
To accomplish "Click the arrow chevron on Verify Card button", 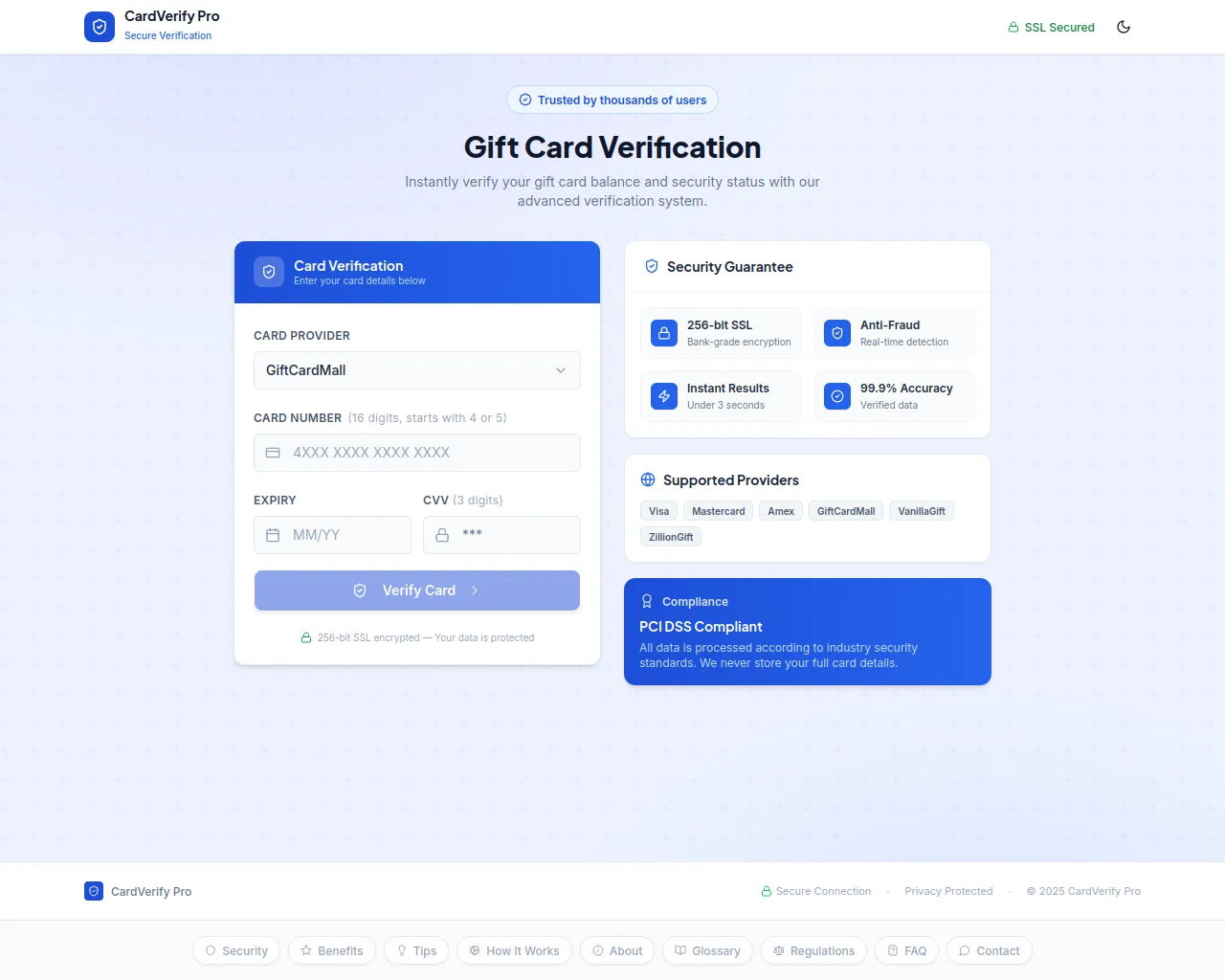I will click(x=475, y=590).
